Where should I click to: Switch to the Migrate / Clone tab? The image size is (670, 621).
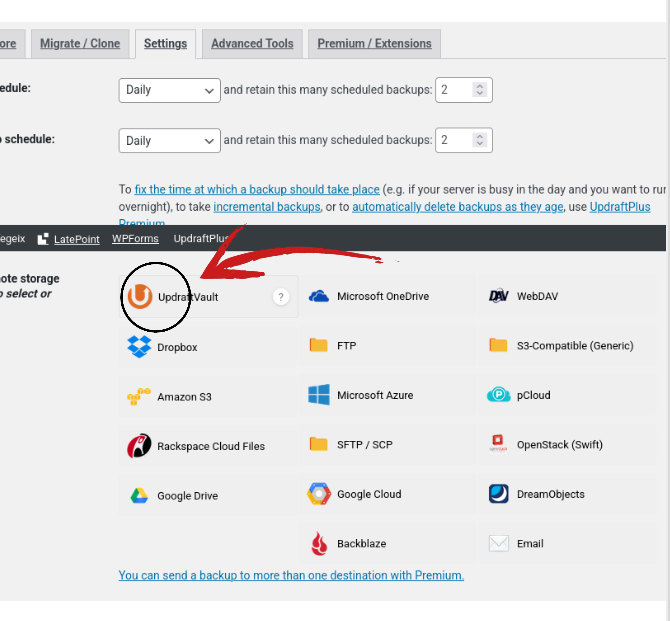tap(80, 44)
